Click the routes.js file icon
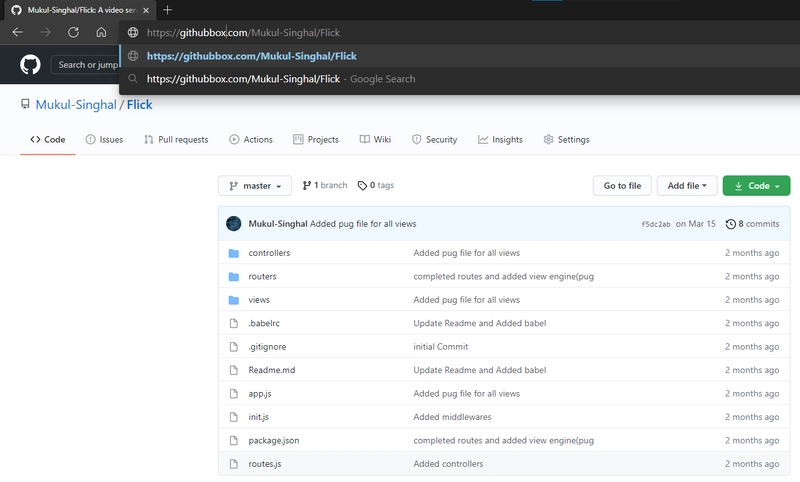This screenshot has height=482, width=800. (234, 464)
